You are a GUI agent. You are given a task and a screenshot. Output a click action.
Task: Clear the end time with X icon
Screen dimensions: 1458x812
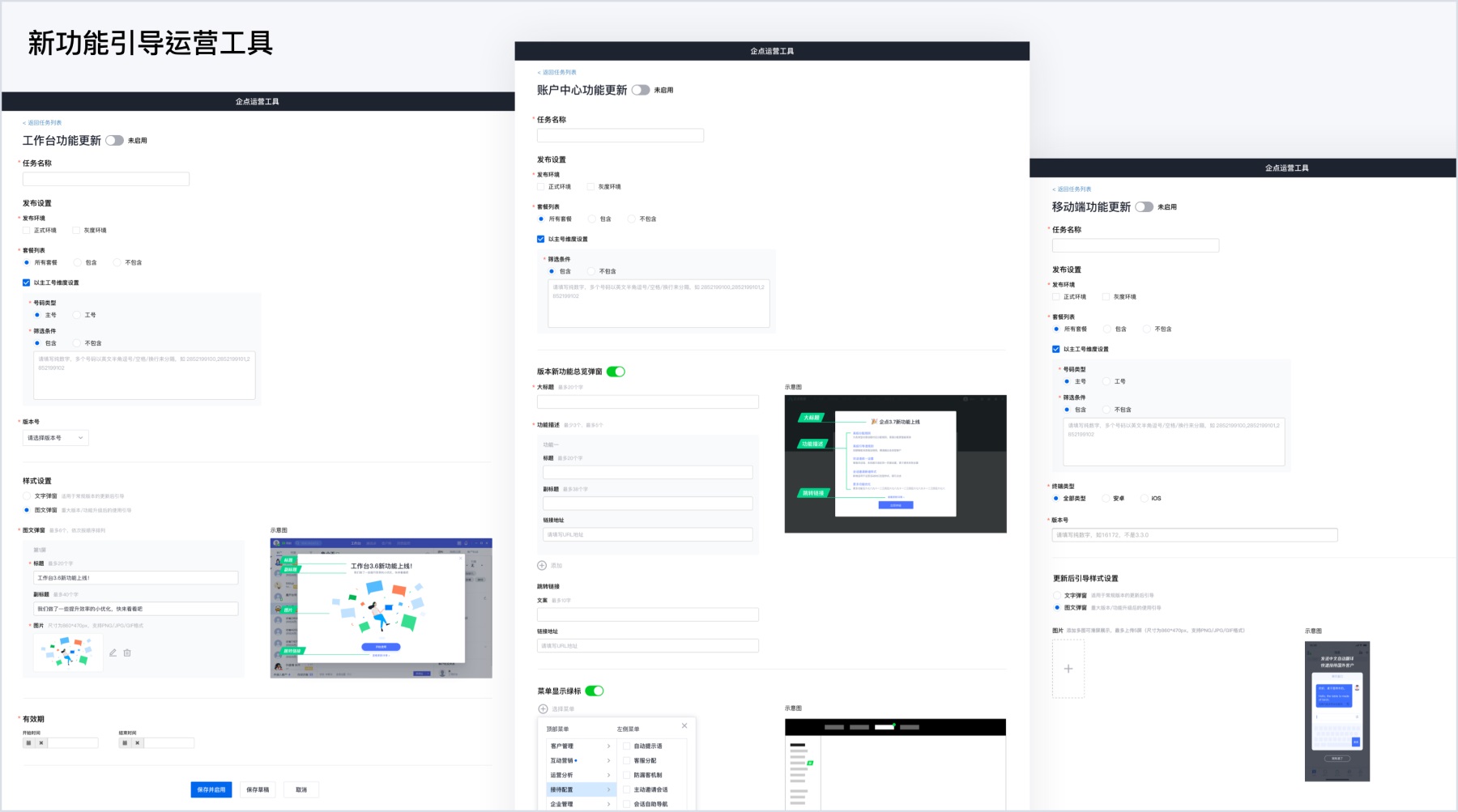138,742
